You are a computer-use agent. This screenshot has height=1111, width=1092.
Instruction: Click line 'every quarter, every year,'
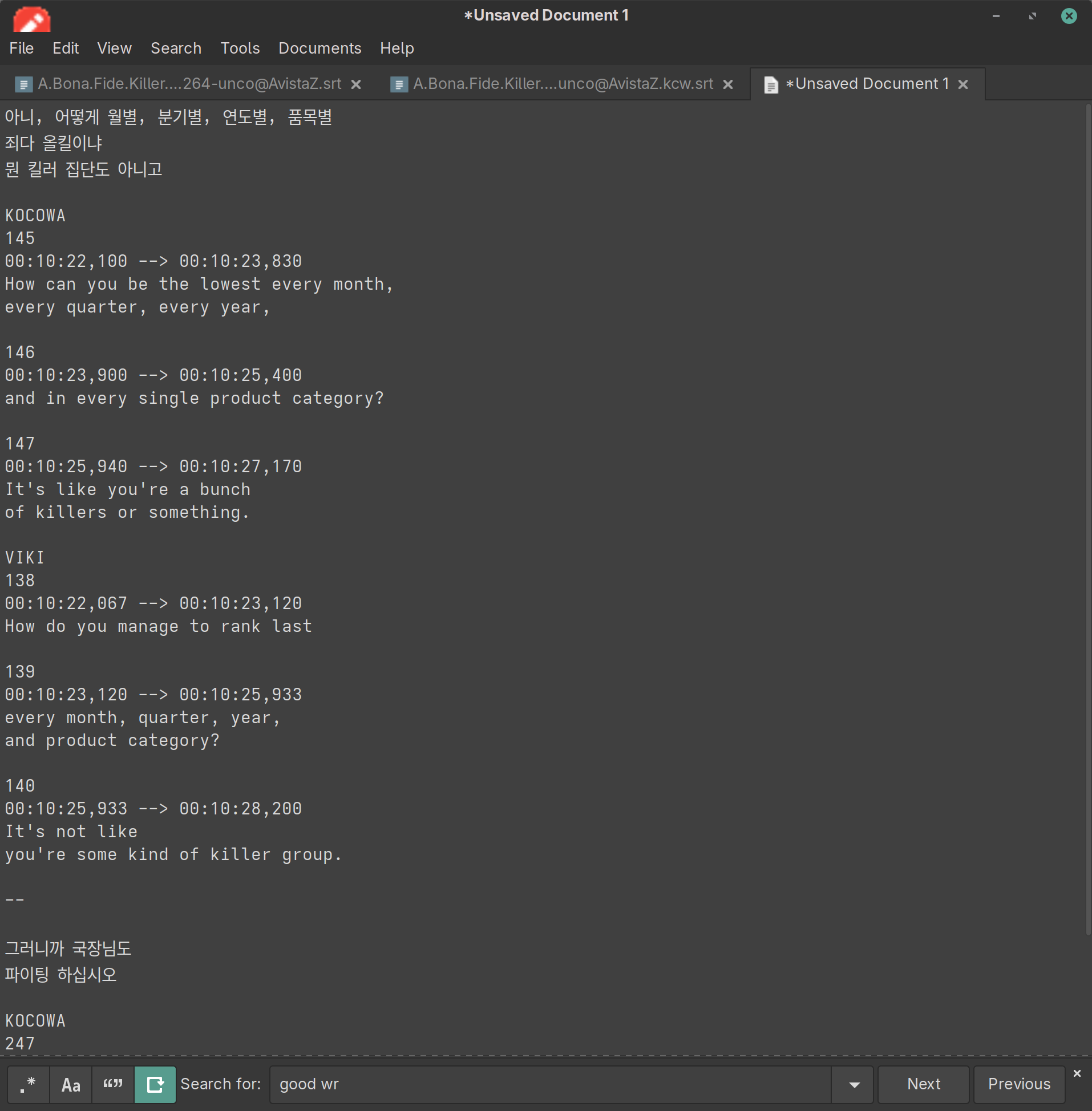click(137, 307)
